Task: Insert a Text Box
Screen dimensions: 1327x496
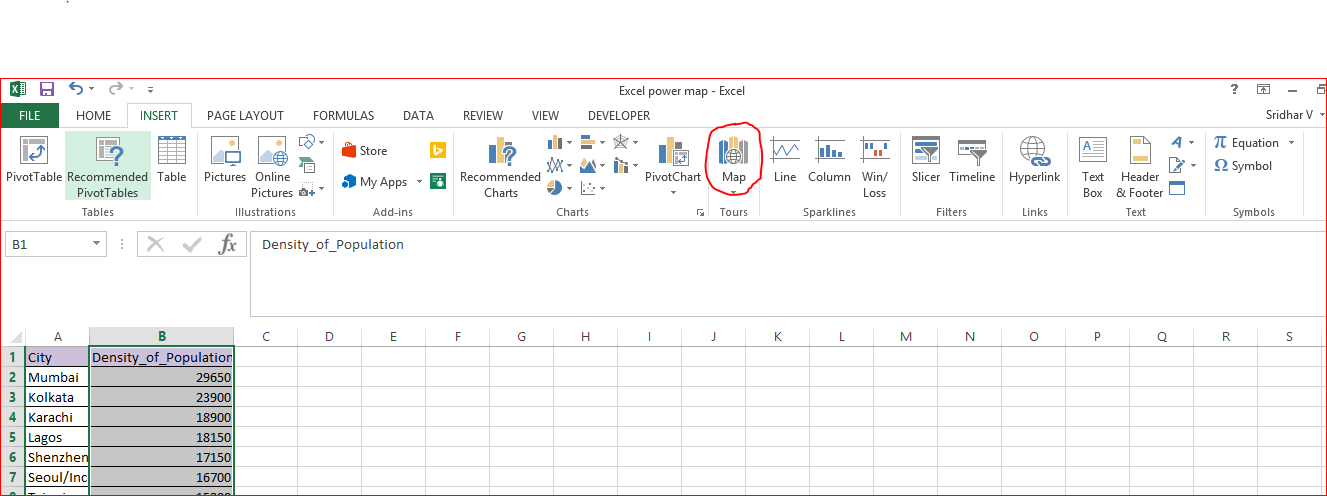Action: [x=1093, y=167]
